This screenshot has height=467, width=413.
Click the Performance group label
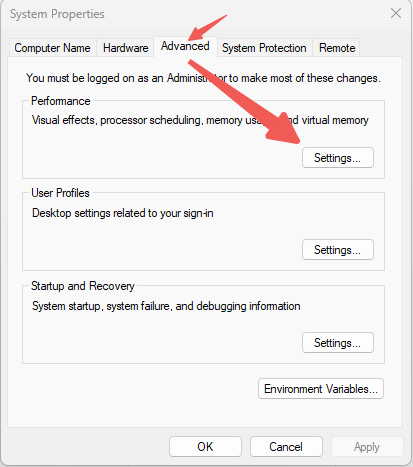point(61,101)
